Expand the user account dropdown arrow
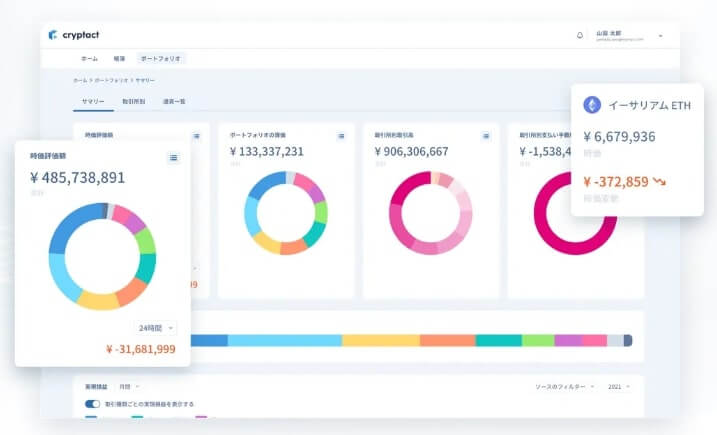717x435 pixels. click(x=660, y=36)
